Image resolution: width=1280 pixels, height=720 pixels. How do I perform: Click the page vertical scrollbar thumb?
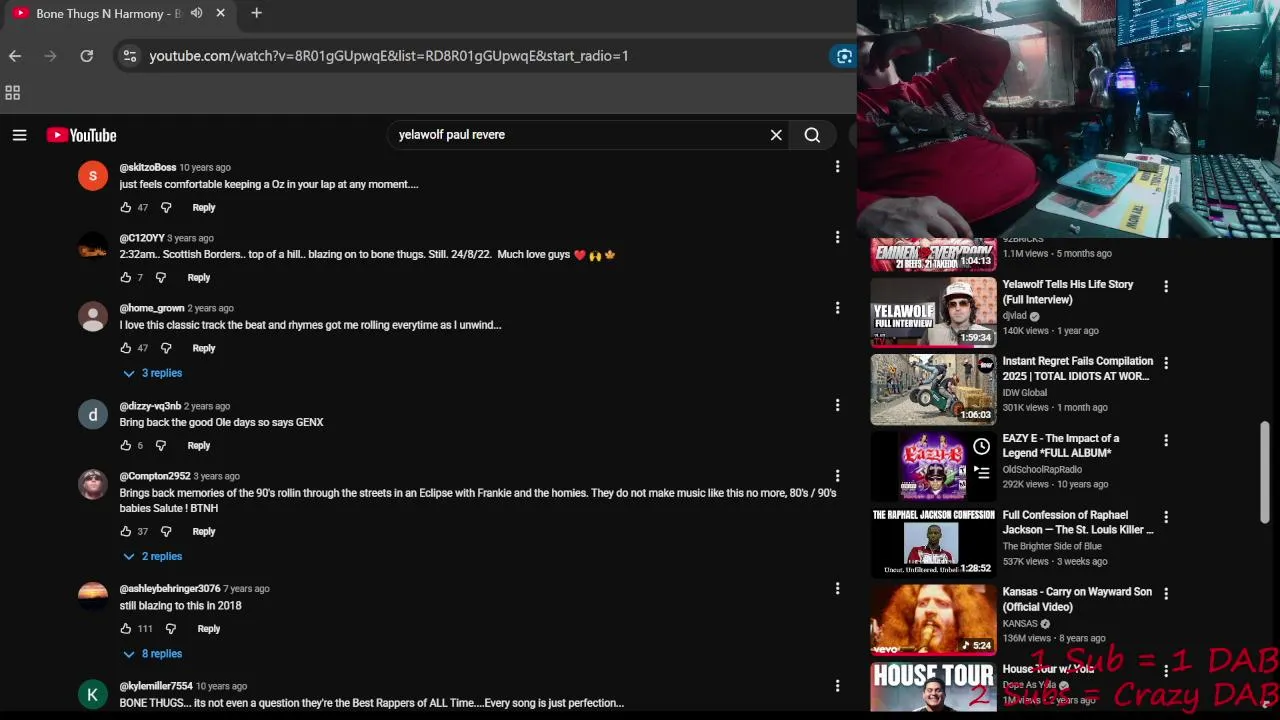point(1264,472)
